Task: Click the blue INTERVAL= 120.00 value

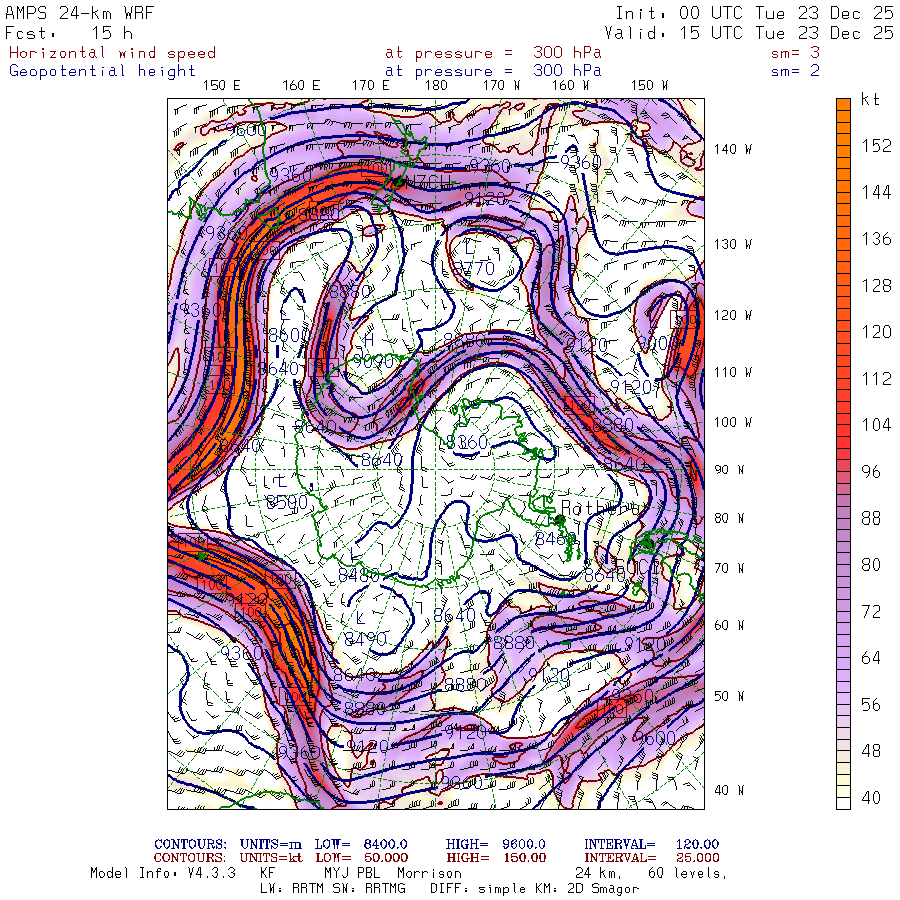Action: (651, 844)
